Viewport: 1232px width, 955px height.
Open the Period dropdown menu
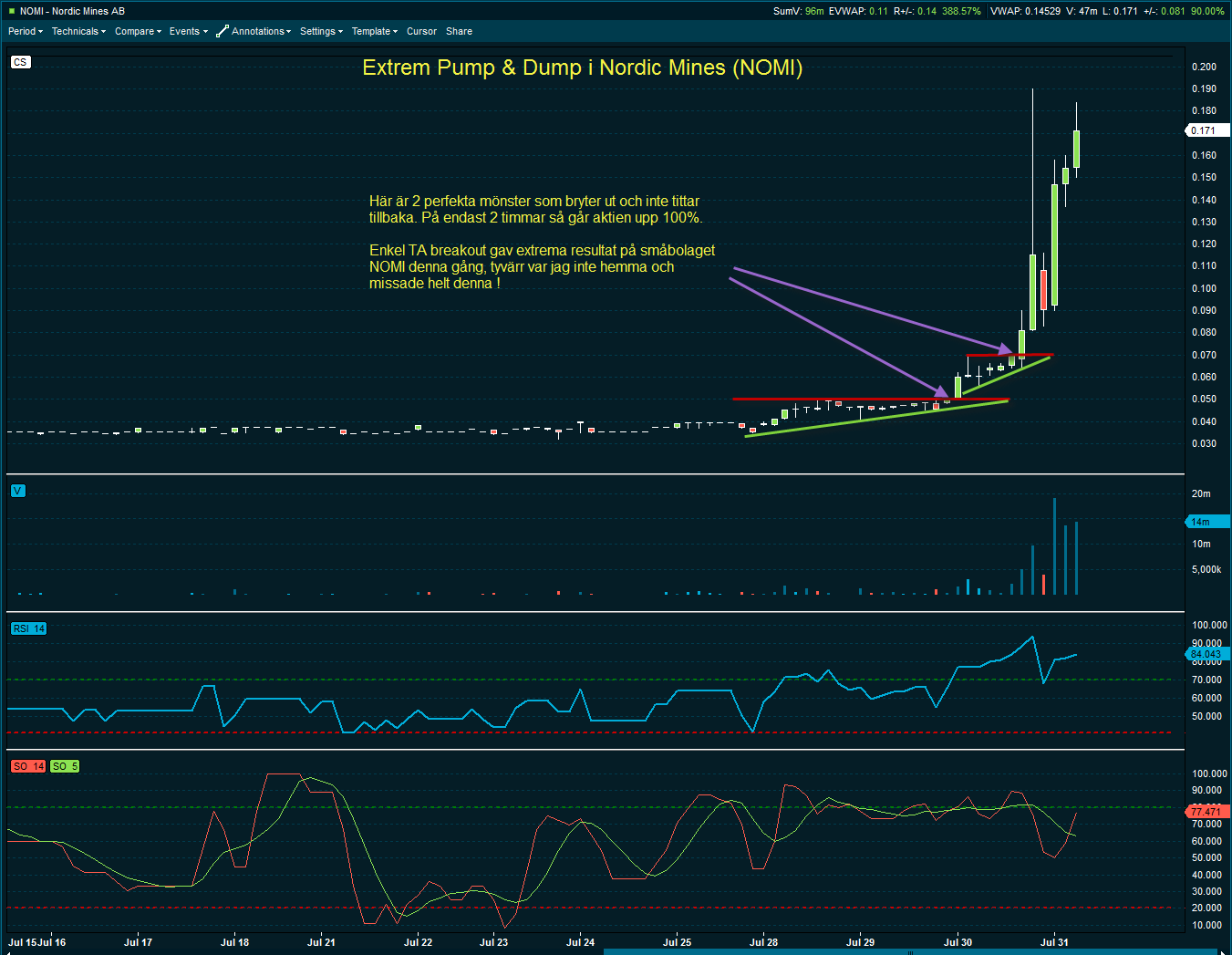26,31
